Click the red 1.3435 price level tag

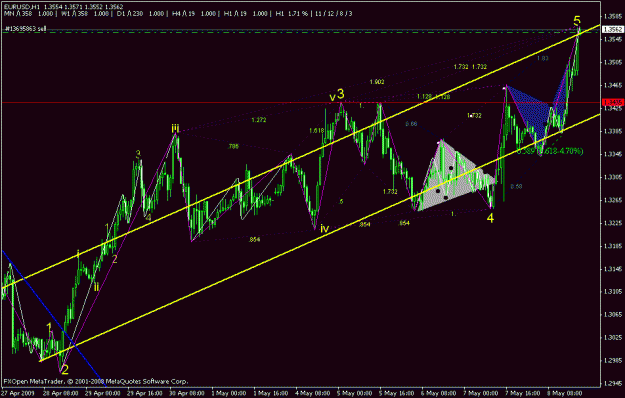pos(613,103)
